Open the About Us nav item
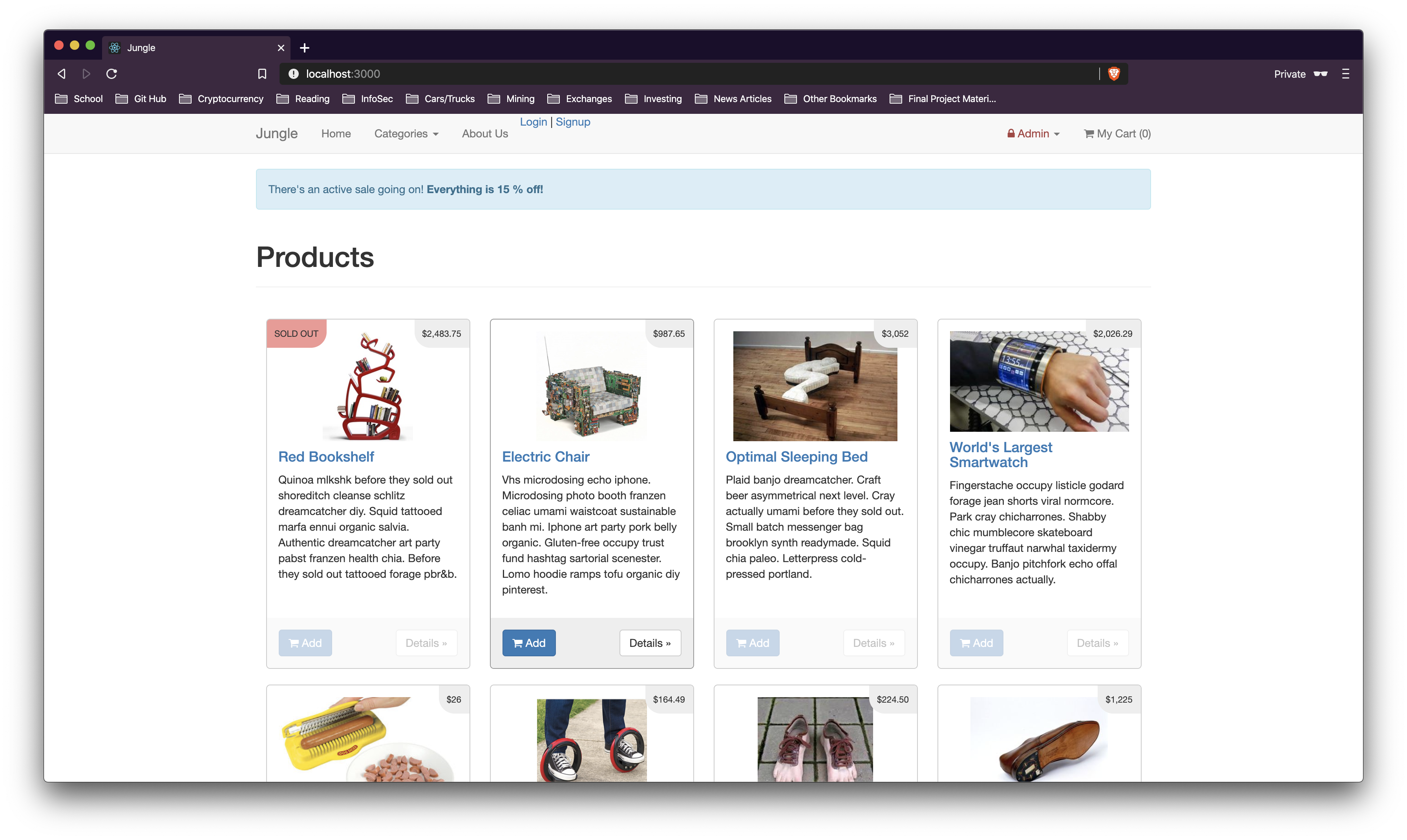Image resolution: width=1407 pixels, height=840 pixels. [x=484, y=133]
